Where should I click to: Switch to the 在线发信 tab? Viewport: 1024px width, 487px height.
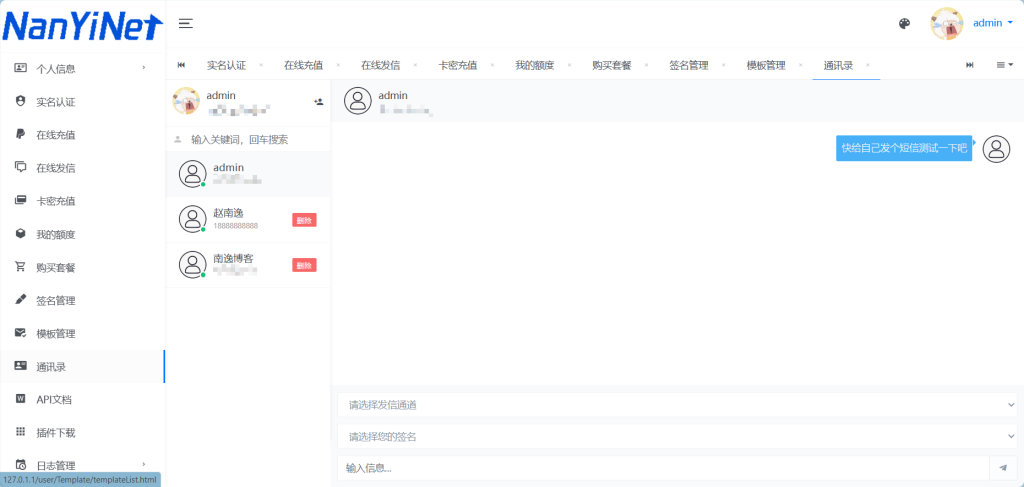380,65
